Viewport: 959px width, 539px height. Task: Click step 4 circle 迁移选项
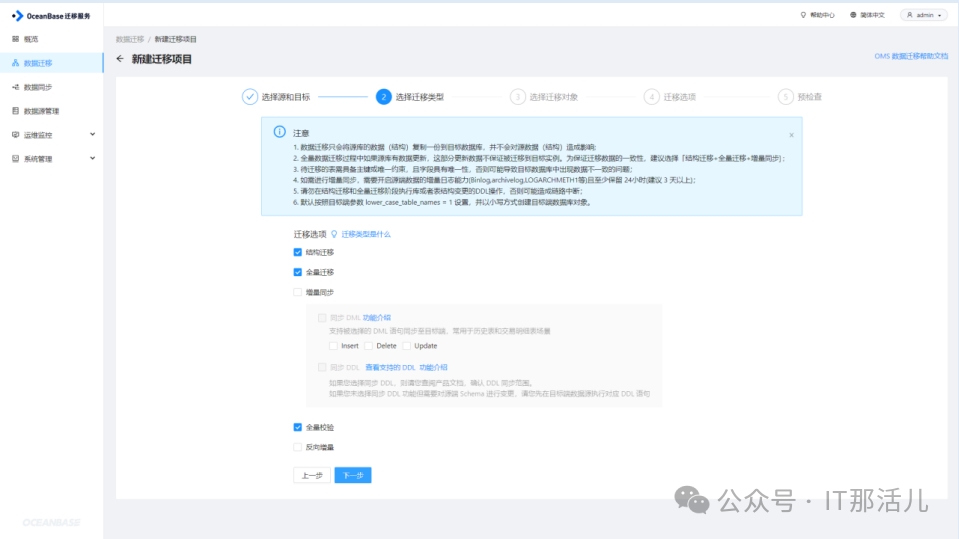coord(651,97)
